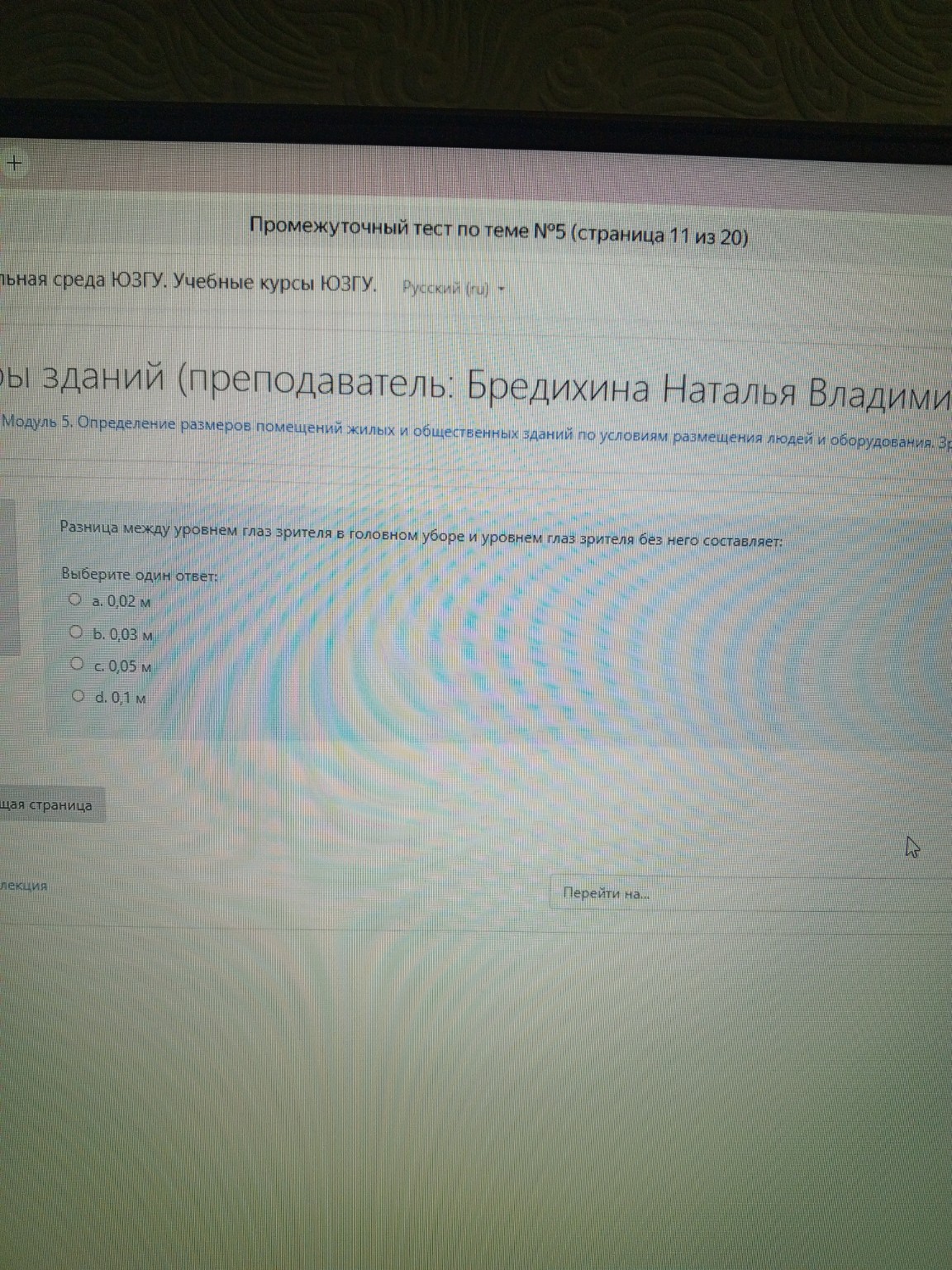Select answer b. 0,03 м
Viewport: 952px width, 1270px height.
point(77,631)
